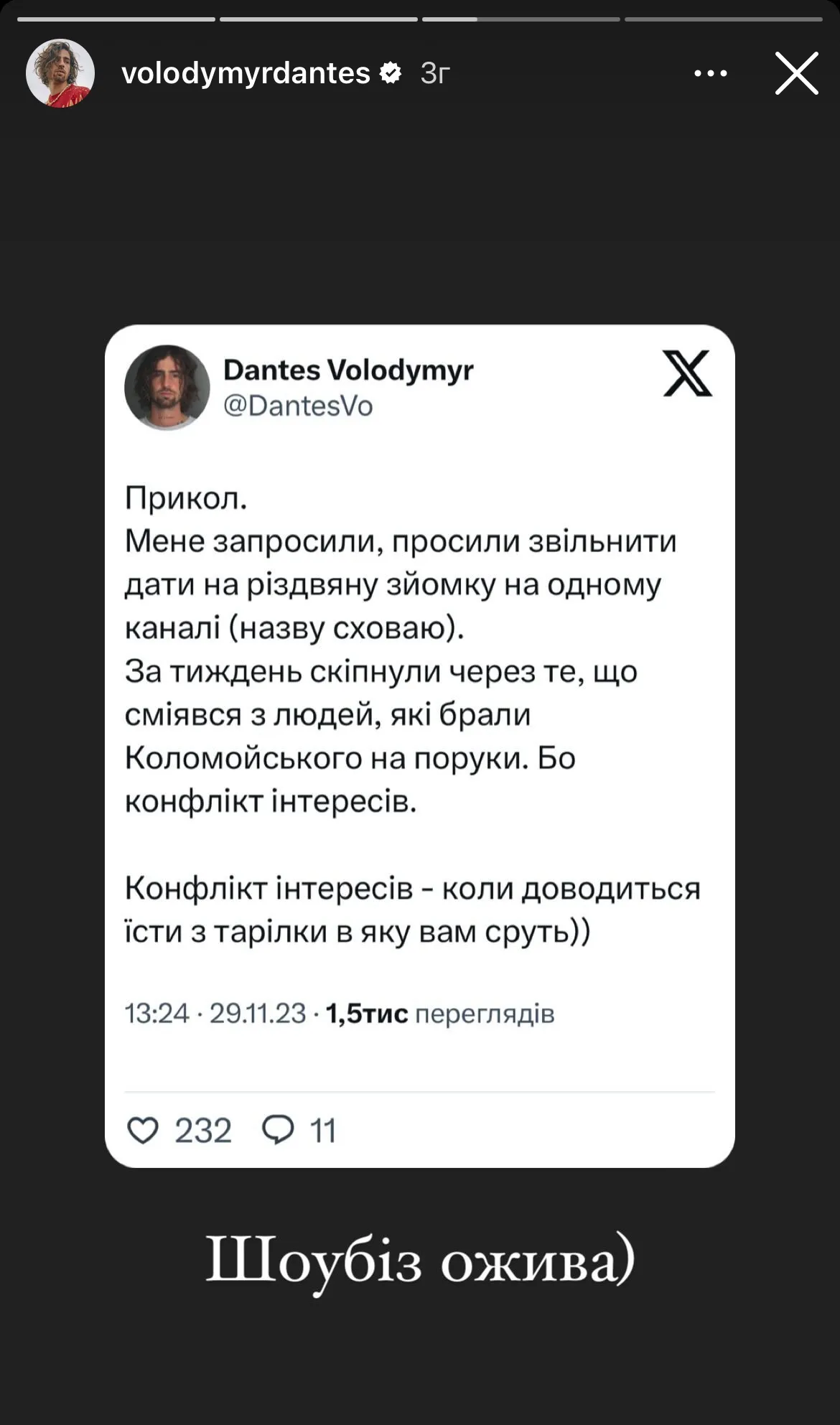The image size is (840, 1425).
Task: Click the tweet timestamp 13:24 · 29.11.23
Action: coord(215,1014)
